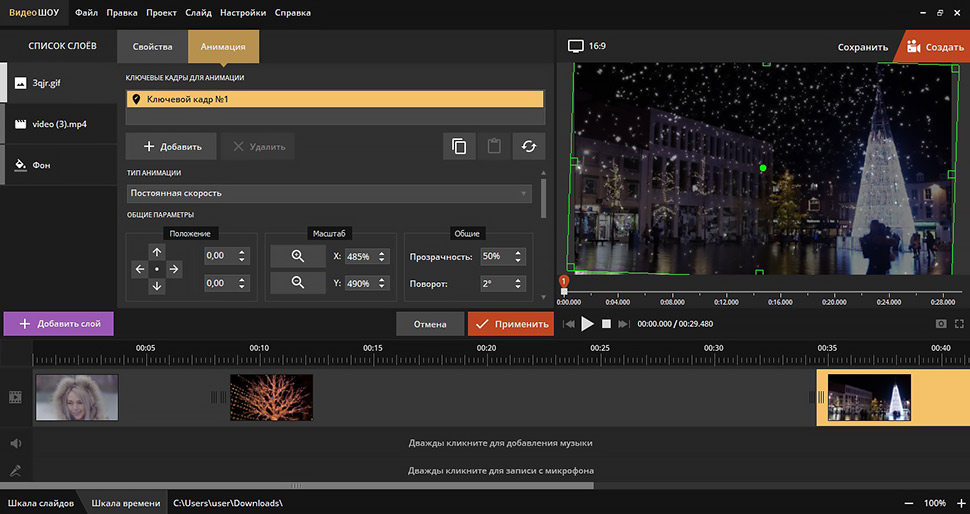Open the Настройки menu
This screenshot has height=514, width=970.
pyautogui.click(x=243, y=12)
